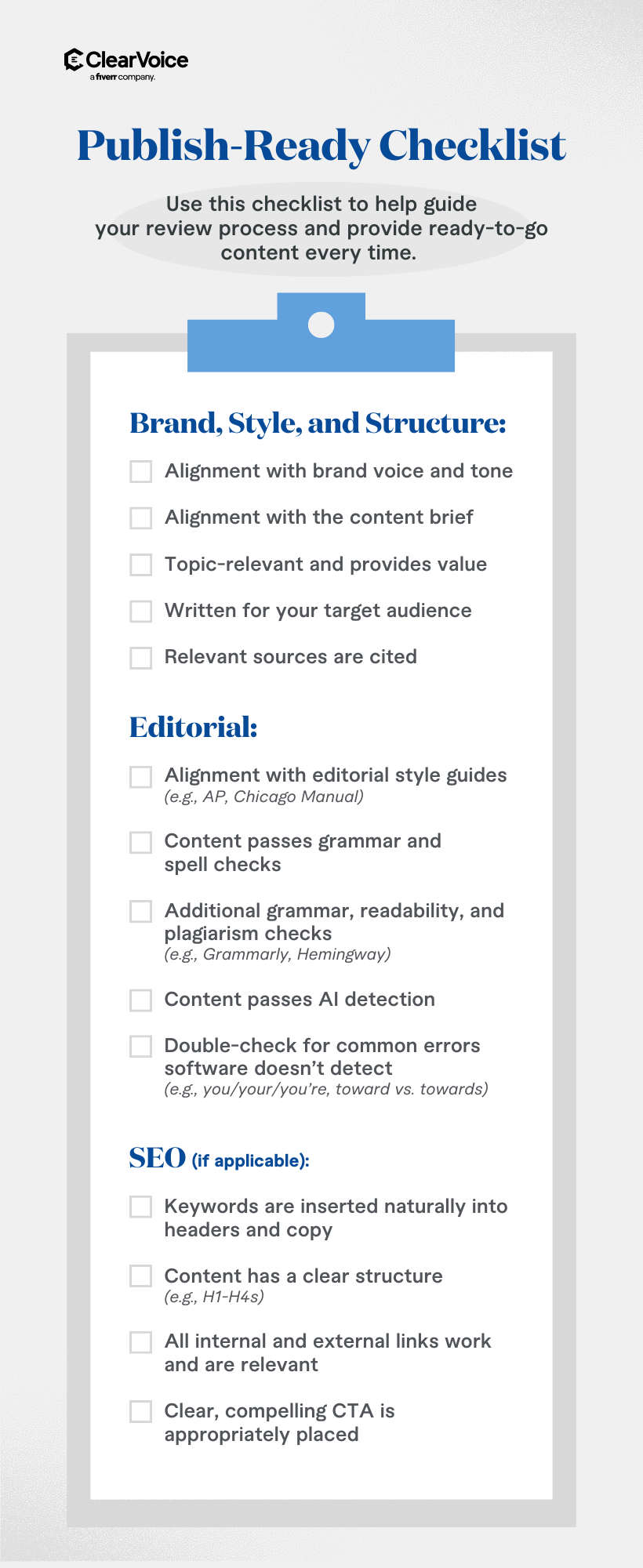
Task: Check 'Alignment with editorial style guides' box
Action: click(141, 776)
